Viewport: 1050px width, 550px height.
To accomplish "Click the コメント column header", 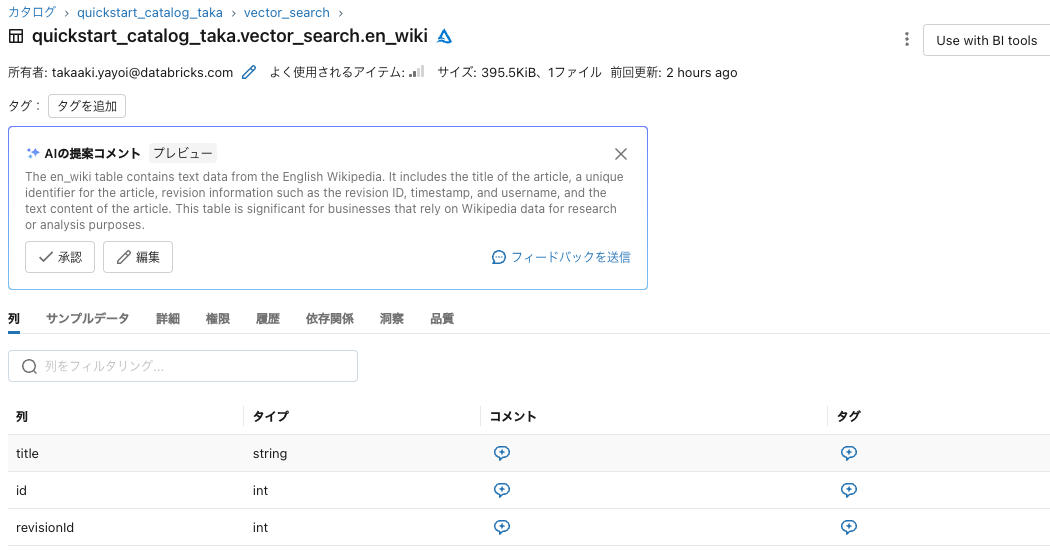I will 513,416.
